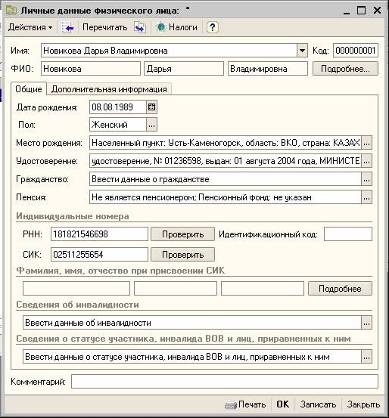This screenshot has height=418, width=389.
Task: Click the Пол field Женский
Action: [118, 125]
